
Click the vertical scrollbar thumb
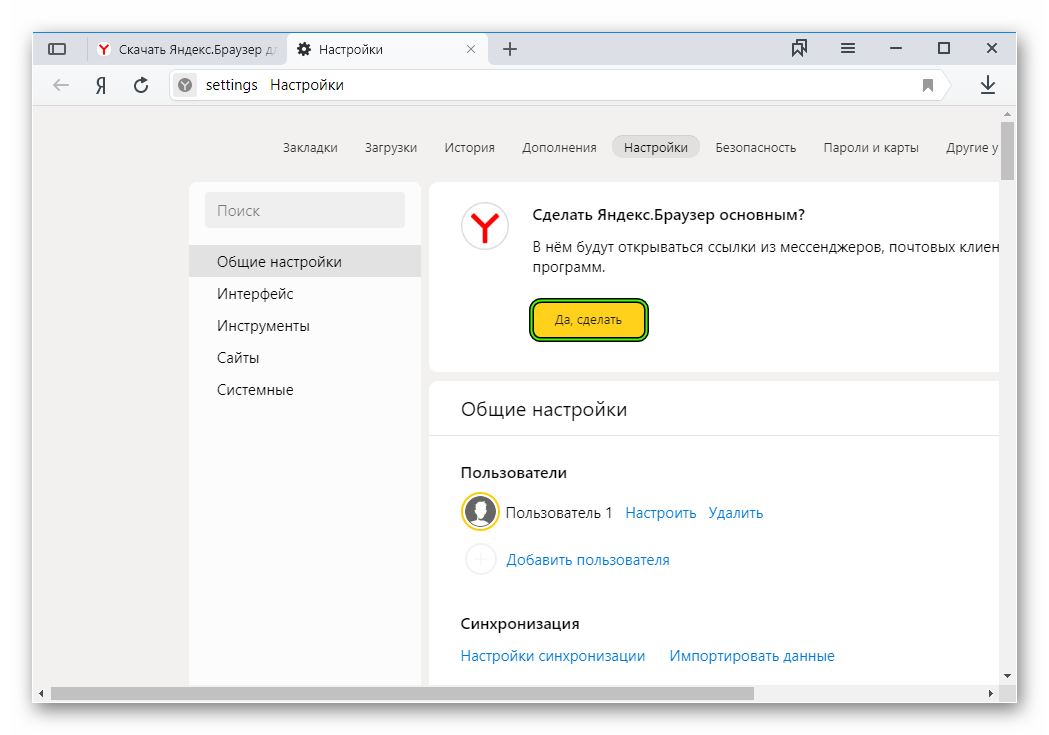click(1008, 150)
